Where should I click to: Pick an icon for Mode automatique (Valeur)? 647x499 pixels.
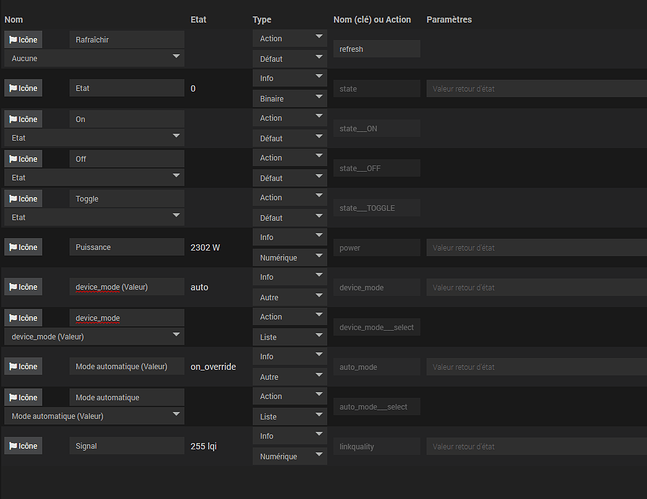(x=23, y=366)
